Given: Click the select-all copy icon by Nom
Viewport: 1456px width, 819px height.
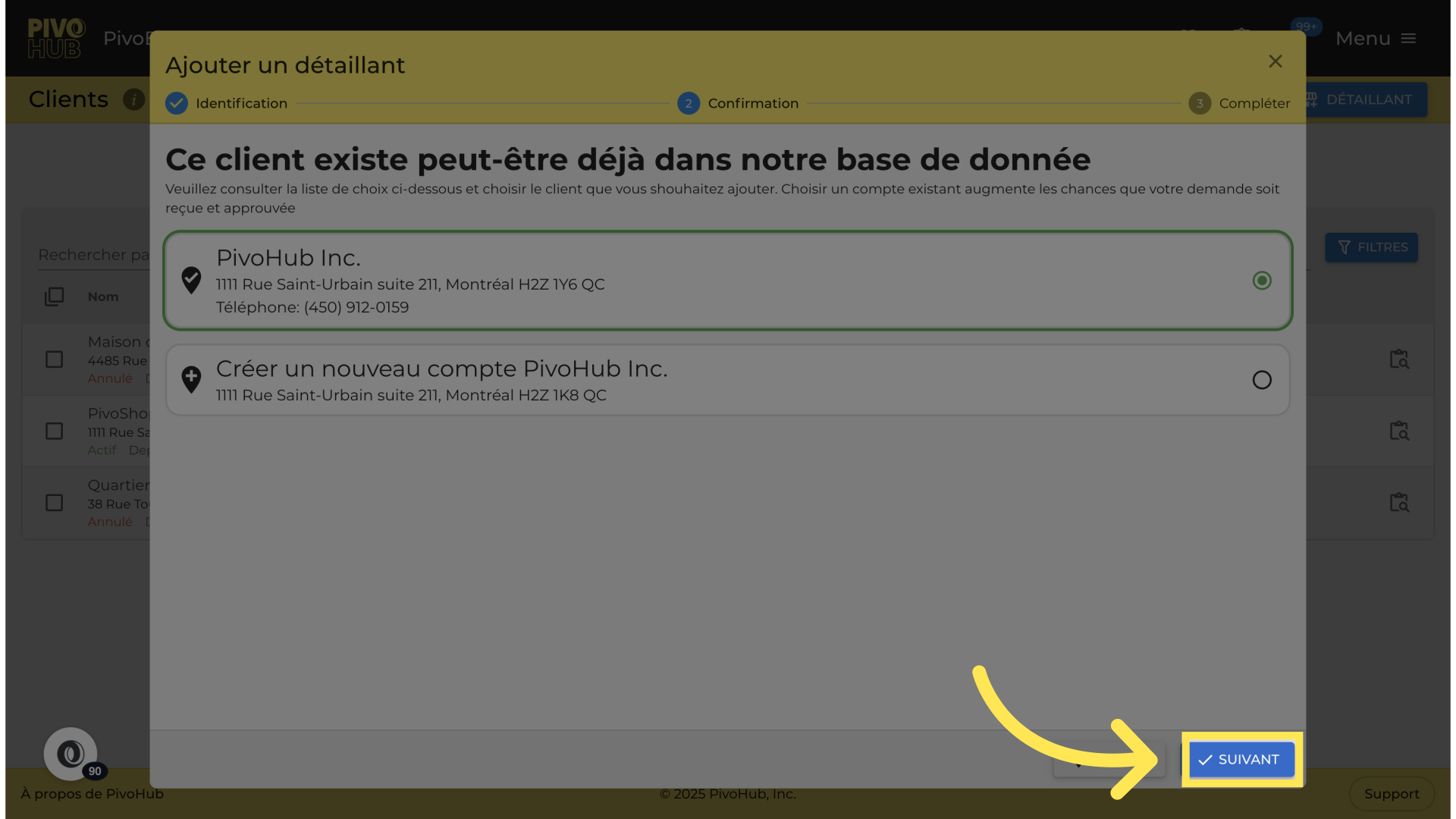Looking at the screenshot, I should pos(54,297).
